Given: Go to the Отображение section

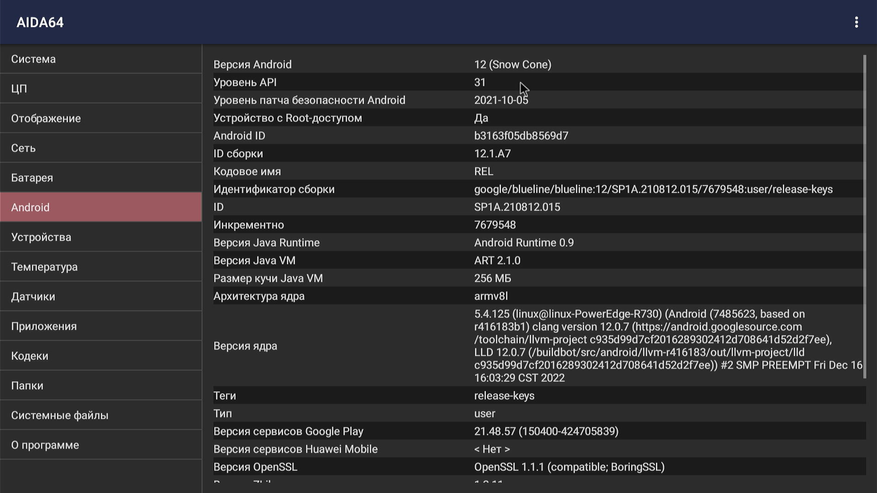Looking at the screenshot, I should 101,118.
